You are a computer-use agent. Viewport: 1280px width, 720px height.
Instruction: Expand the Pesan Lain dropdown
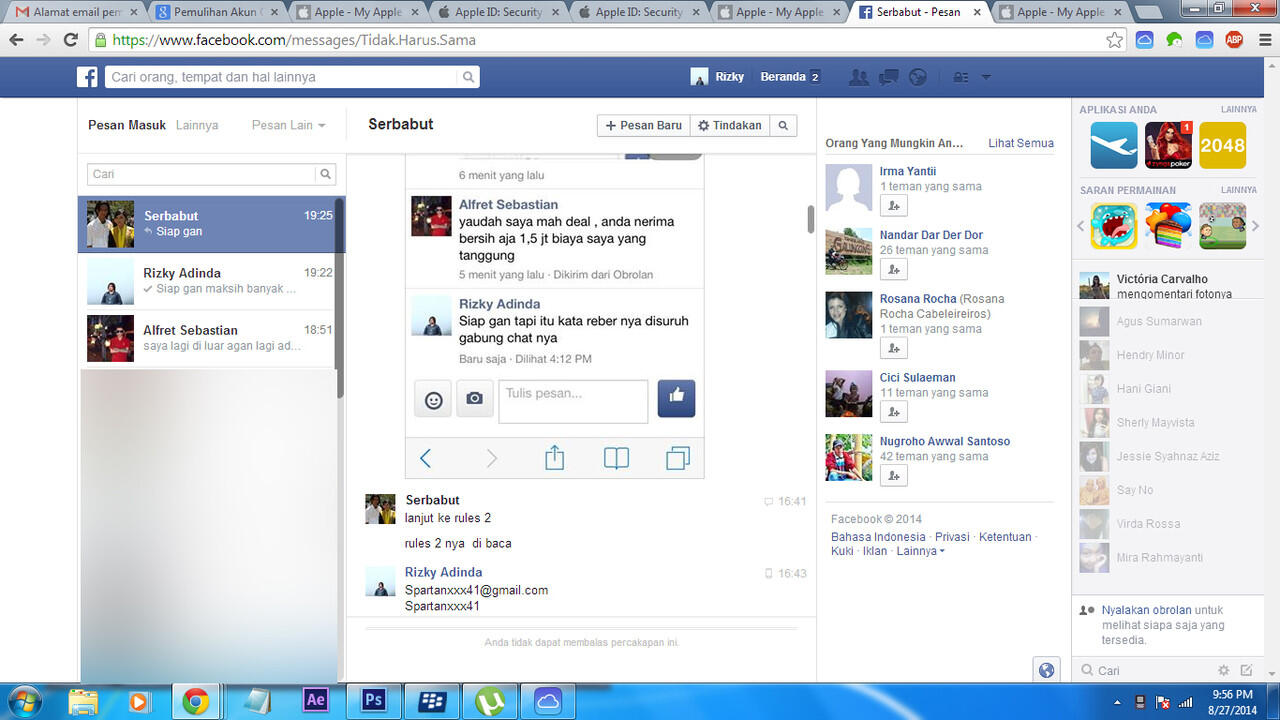(x=288, y=126)
